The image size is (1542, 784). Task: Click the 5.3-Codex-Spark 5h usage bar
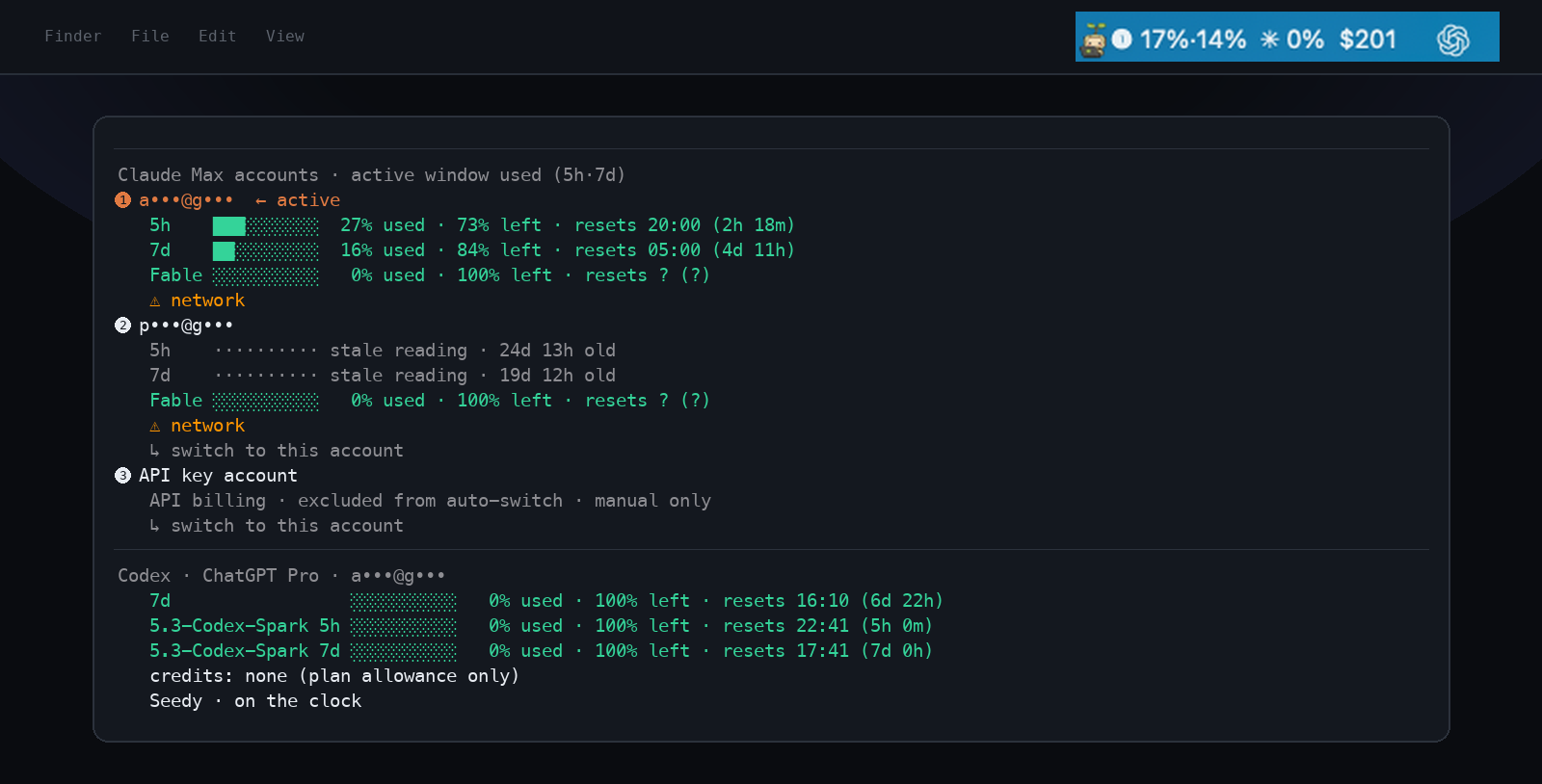(404, 626)
